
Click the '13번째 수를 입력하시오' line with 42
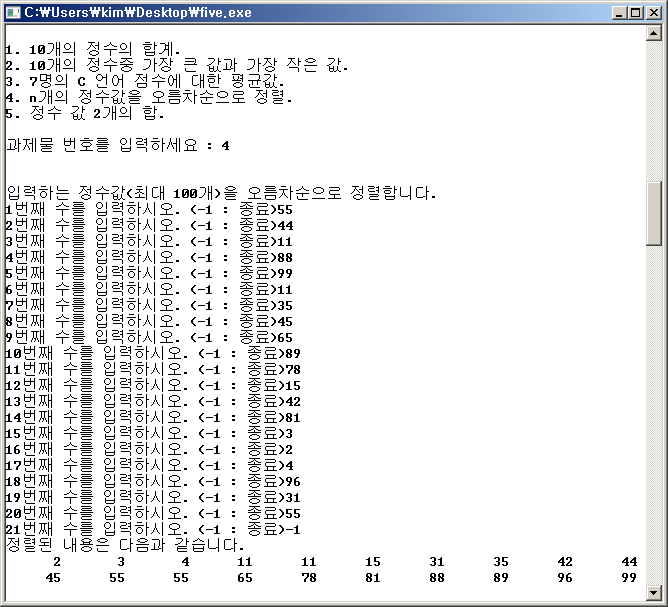click(153, 402)
